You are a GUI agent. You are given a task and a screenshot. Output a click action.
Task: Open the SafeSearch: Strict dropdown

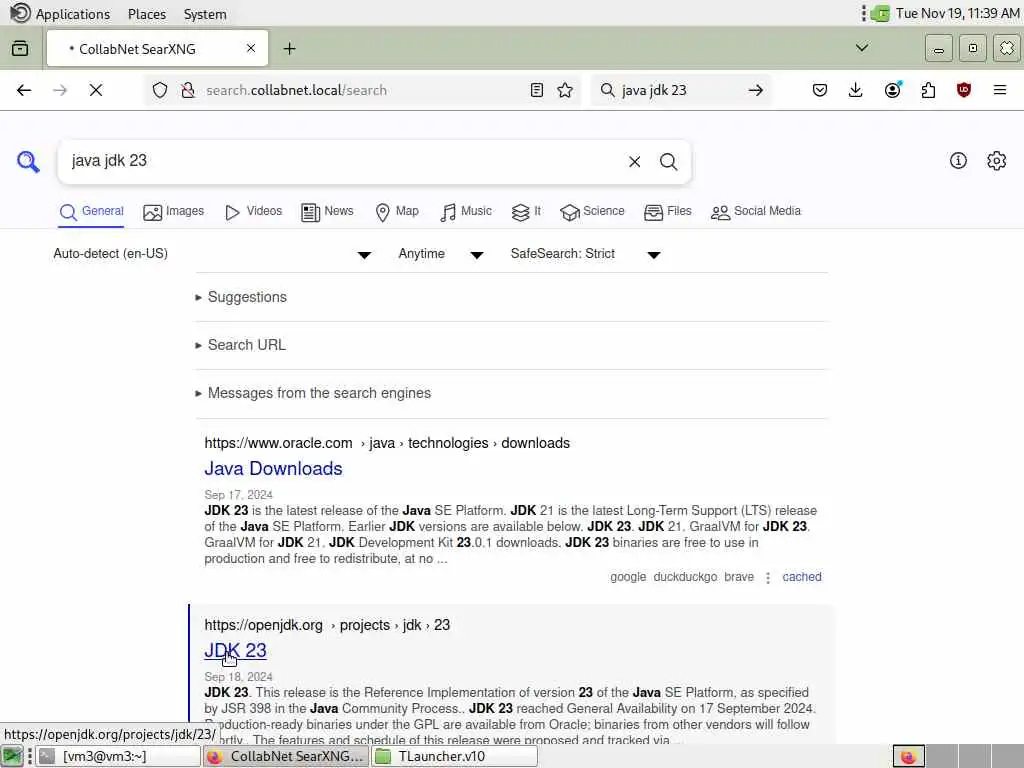click(585, 254)
